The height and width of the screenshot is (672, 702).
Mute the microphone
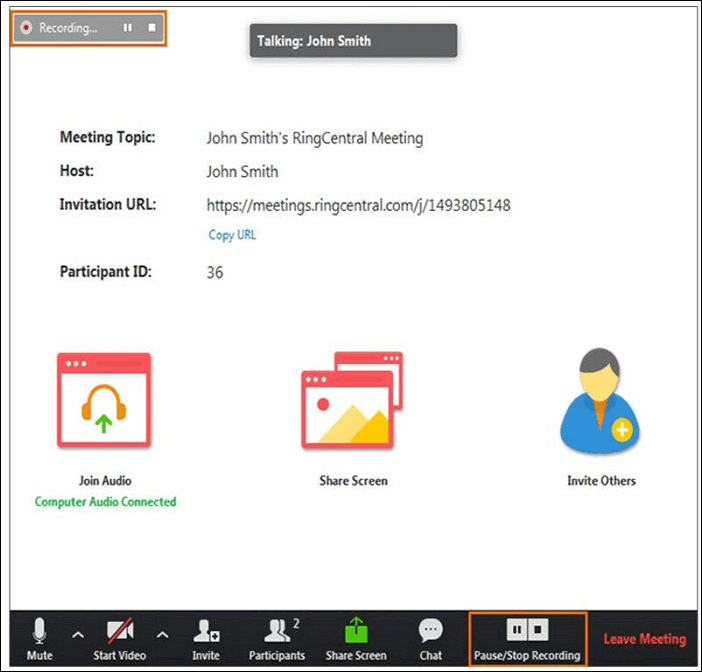(x=40, y=639)
